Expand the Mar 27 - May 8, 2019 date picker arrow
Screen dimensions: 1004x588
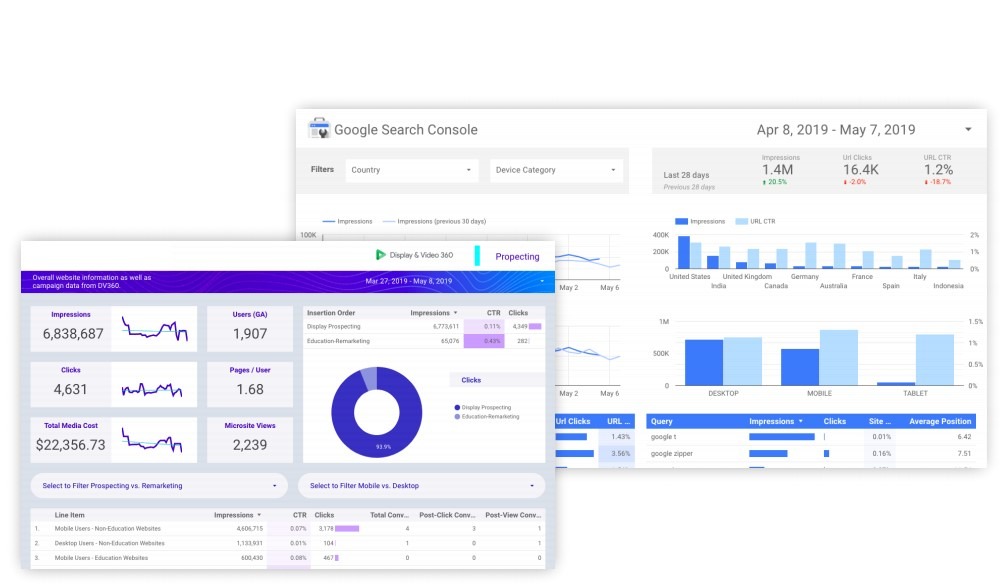tap(542, 281)
